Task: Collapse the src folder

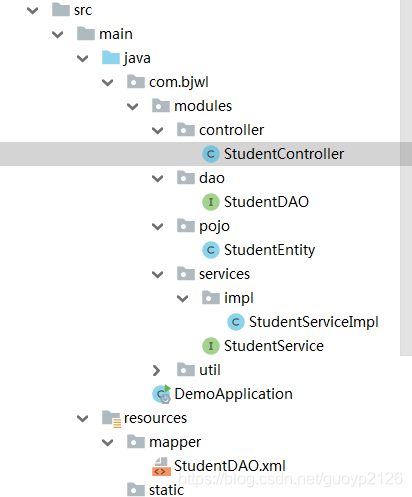Action: (x=32, y=10)
